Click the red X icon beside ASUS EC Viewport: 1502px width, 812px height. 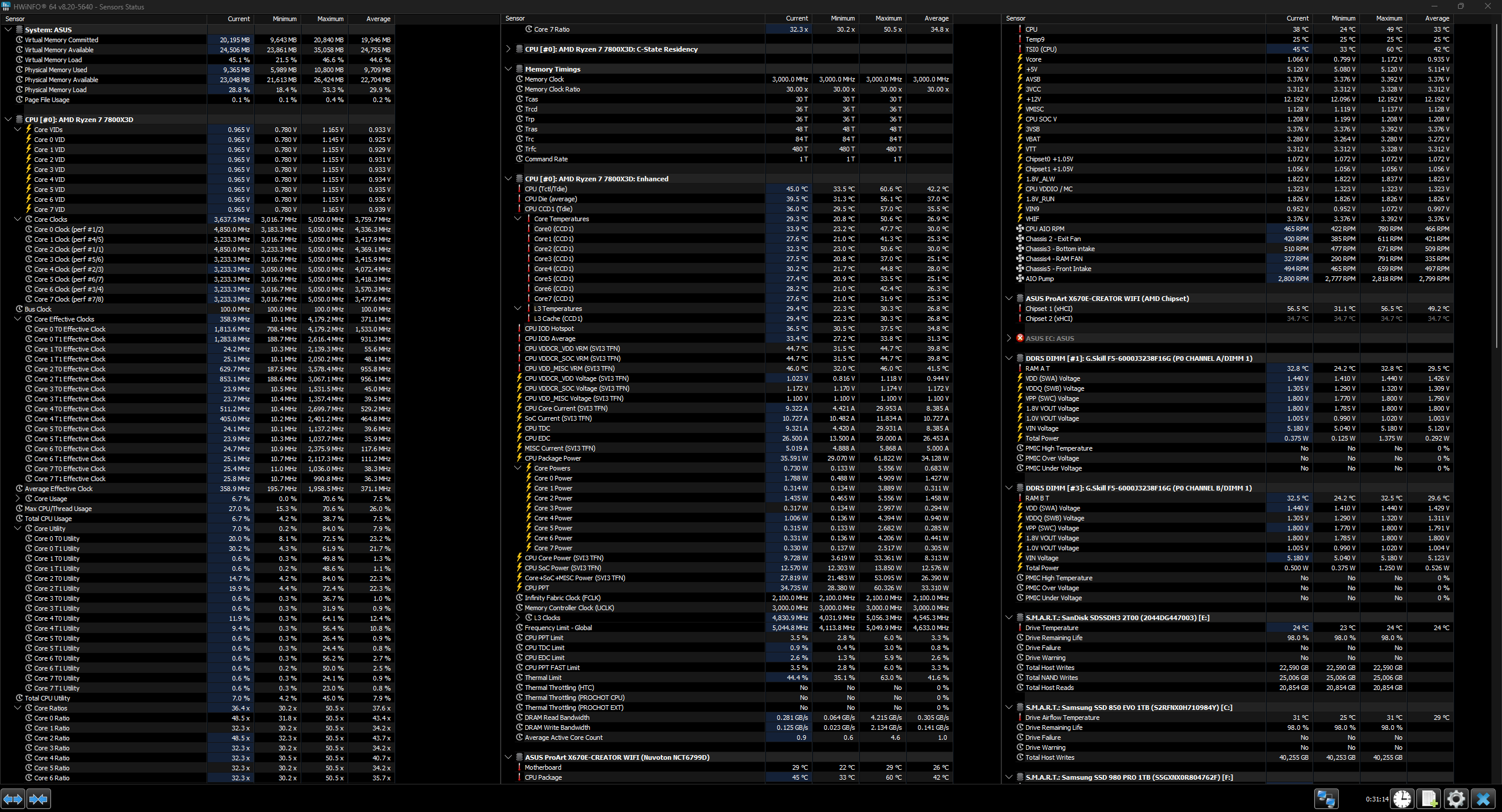point(1020,338)
